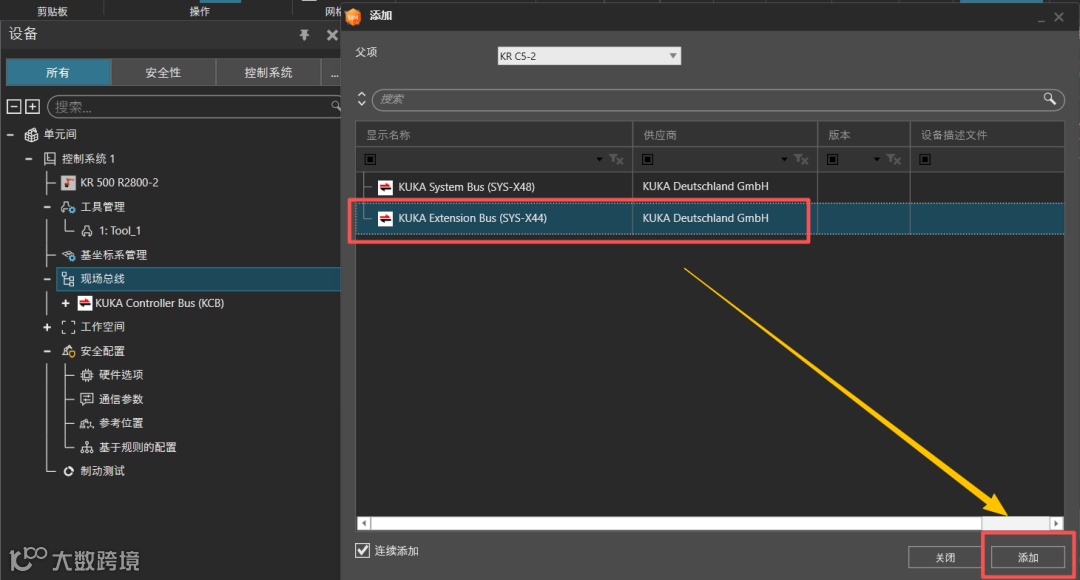Viewport: 1080px width, 580px height.
Task: Collapse the 工具管理 node
Action: 47,207
